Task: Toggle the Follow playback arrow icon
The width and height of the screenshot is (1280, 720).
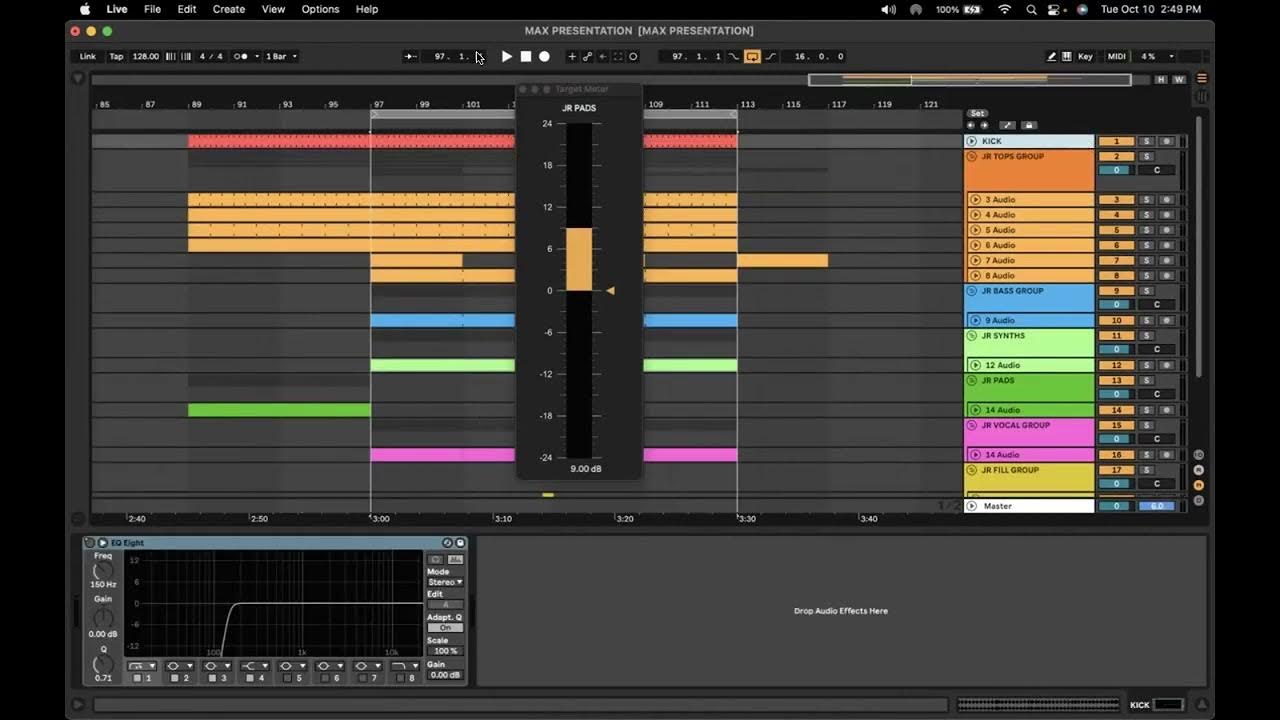Action: click(410, 56)
